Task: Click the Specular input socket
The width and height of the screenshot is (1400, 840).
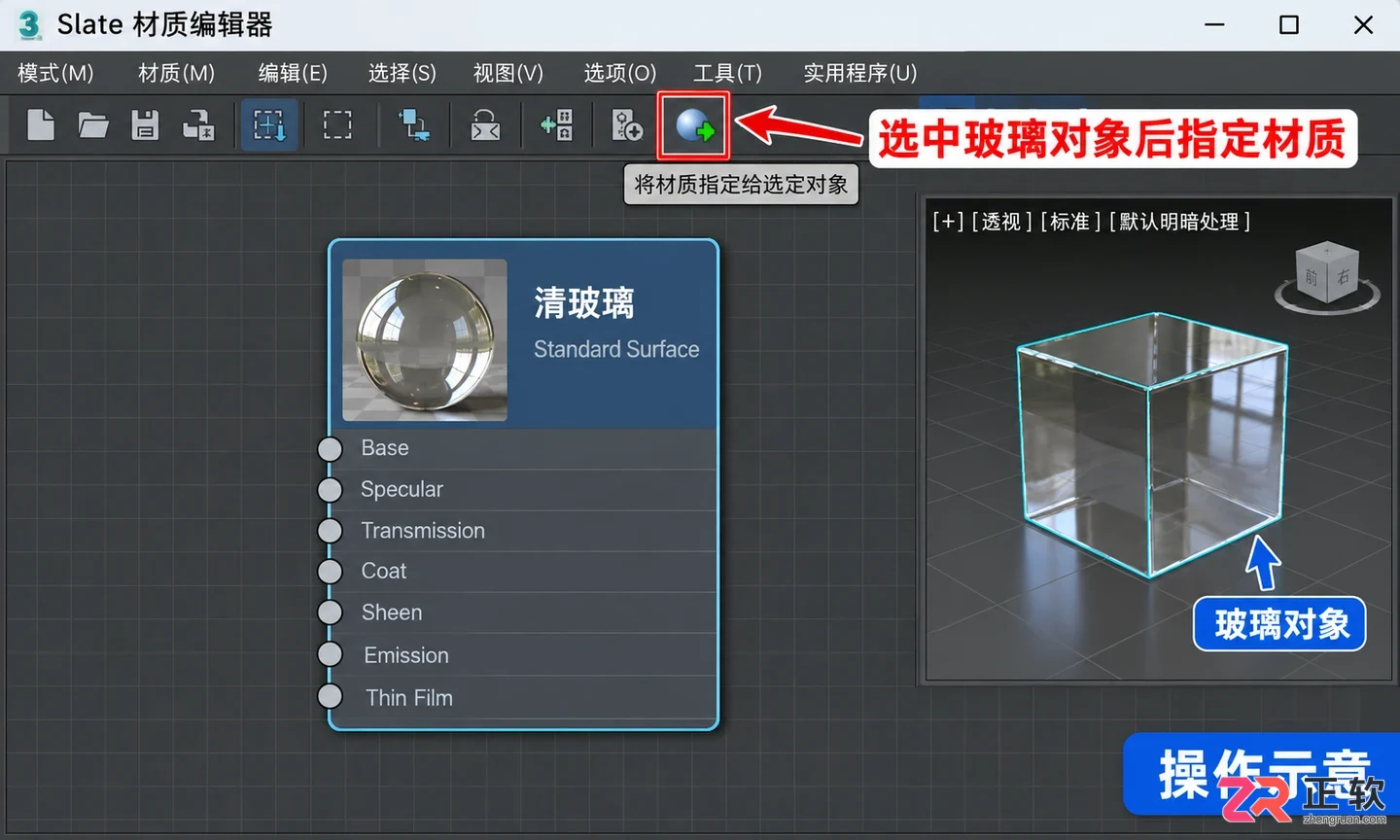Action: [331, 489]
